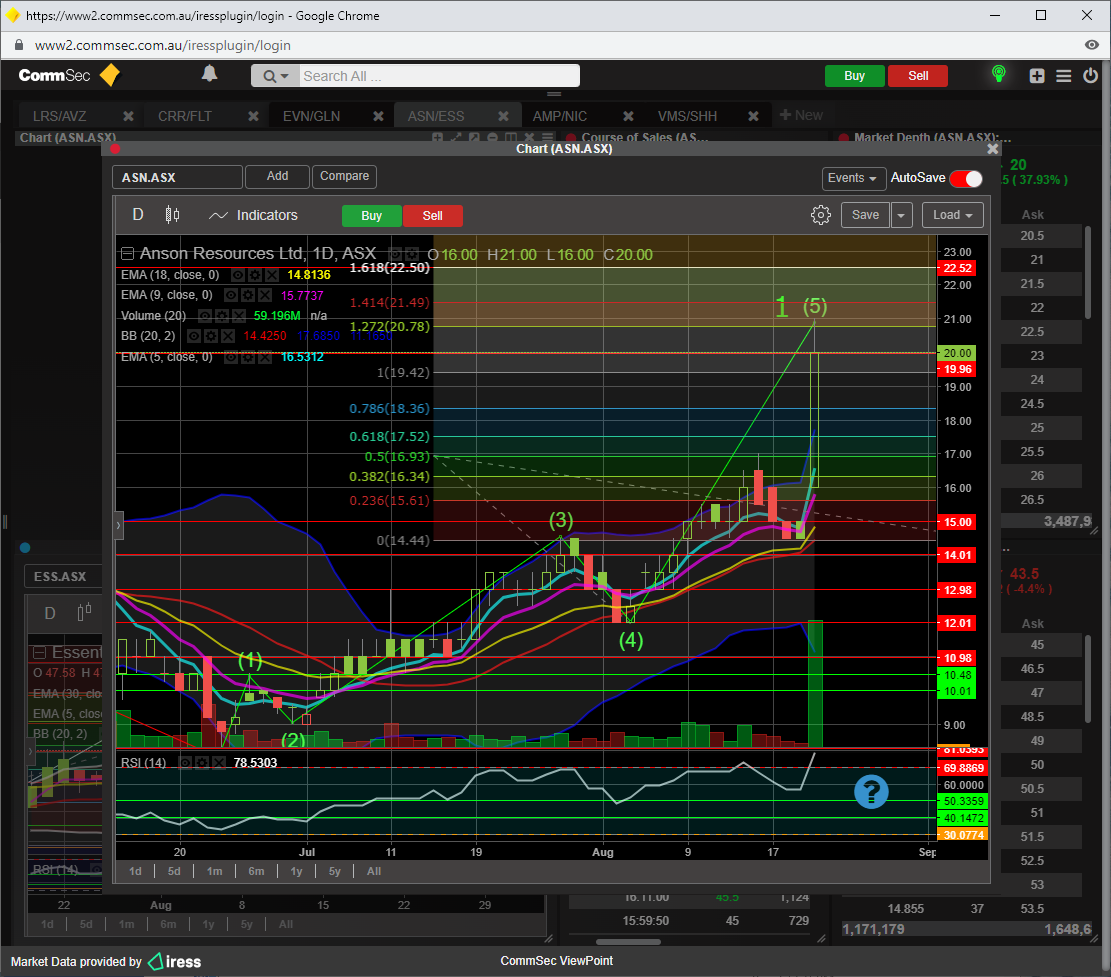Remove the Volume (20) indicator
The image size is (1111, 977).
(238, 316)
